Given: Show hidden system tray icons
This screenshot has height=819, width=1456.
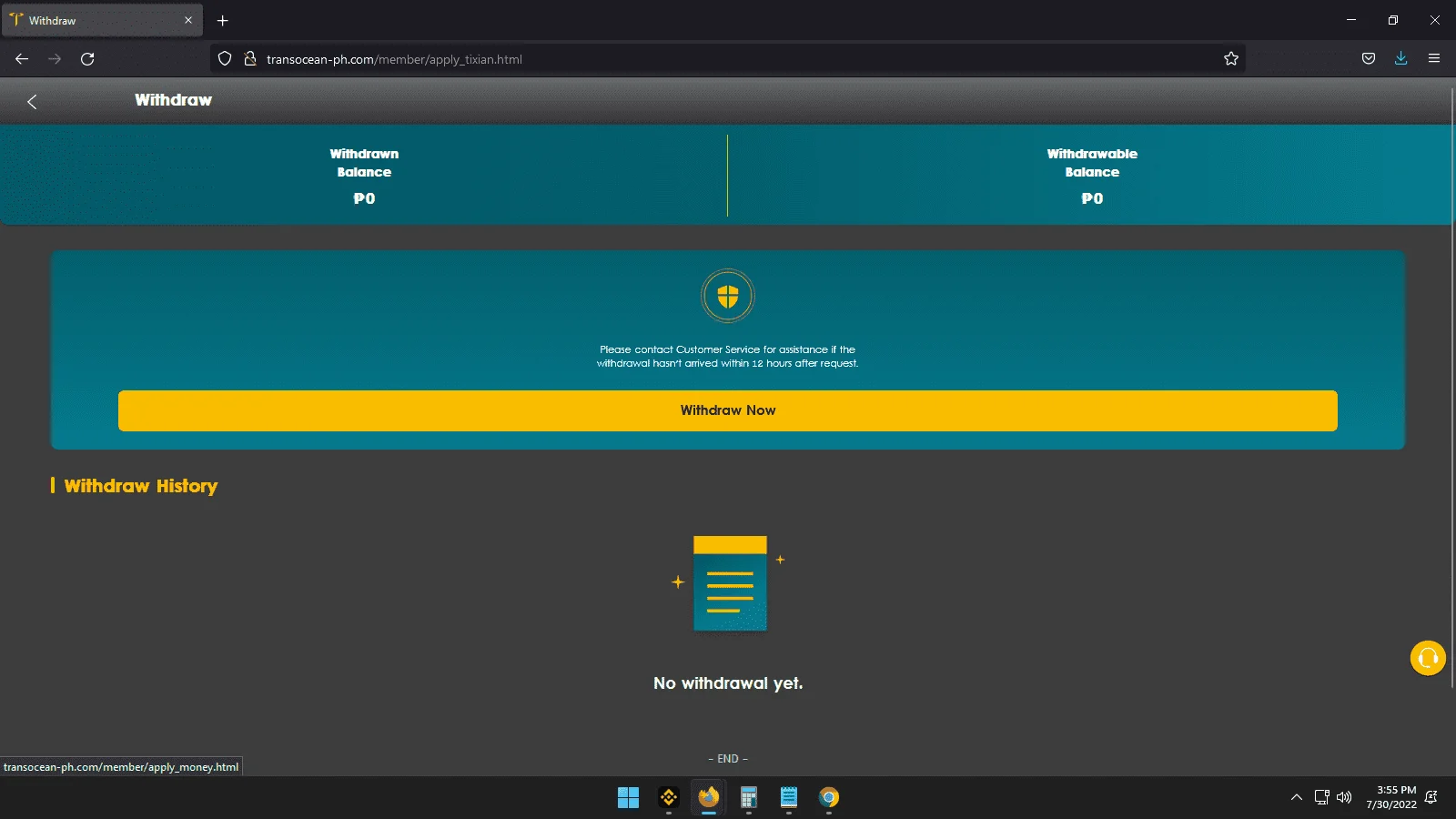Looking at the screenshot, I should coord(1297,798).
